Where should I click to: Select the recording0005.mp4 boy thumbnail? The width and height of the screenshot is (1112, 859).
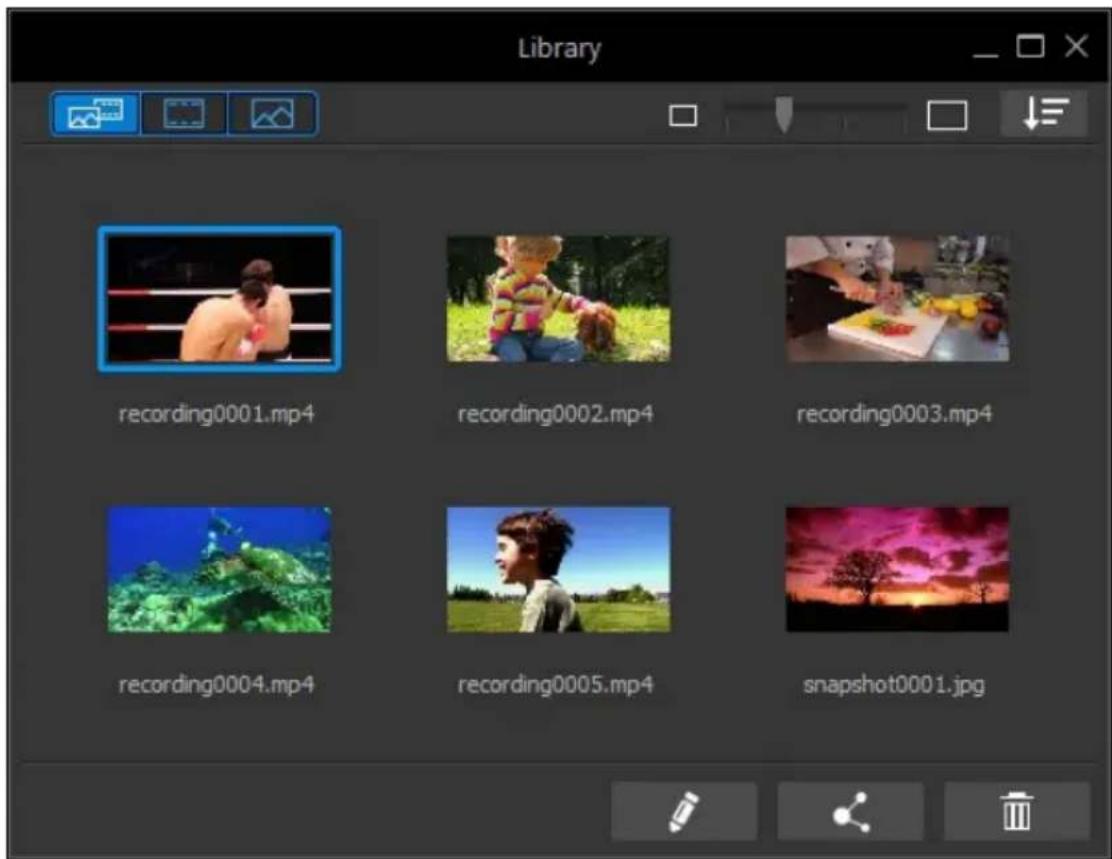tap(558, 569)
